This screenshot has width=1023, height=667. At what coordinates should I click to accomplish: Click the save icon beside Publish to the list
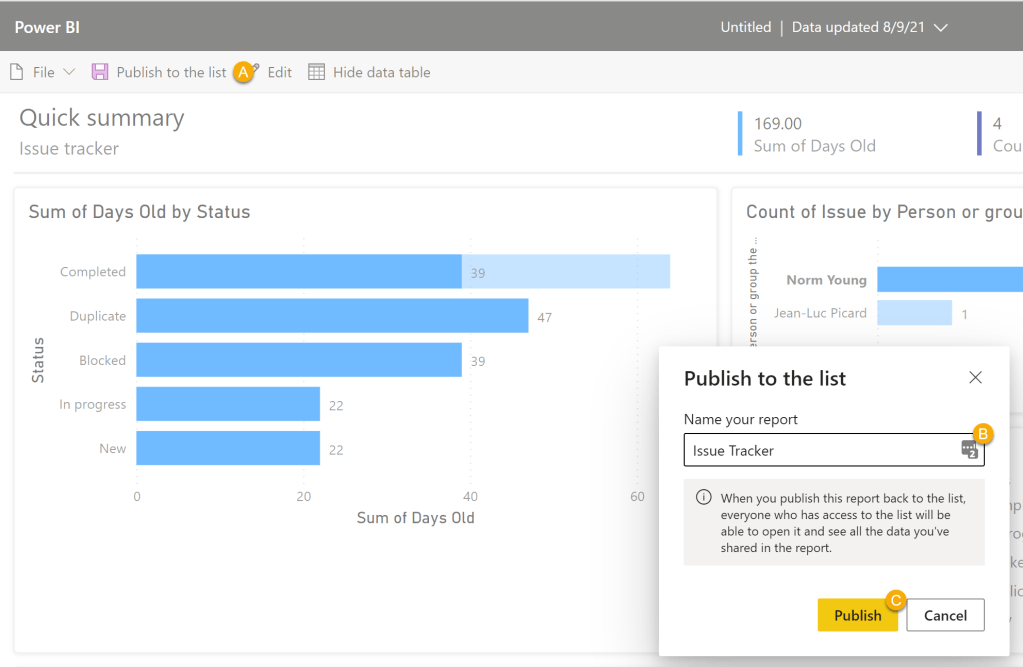click(99, 72)
